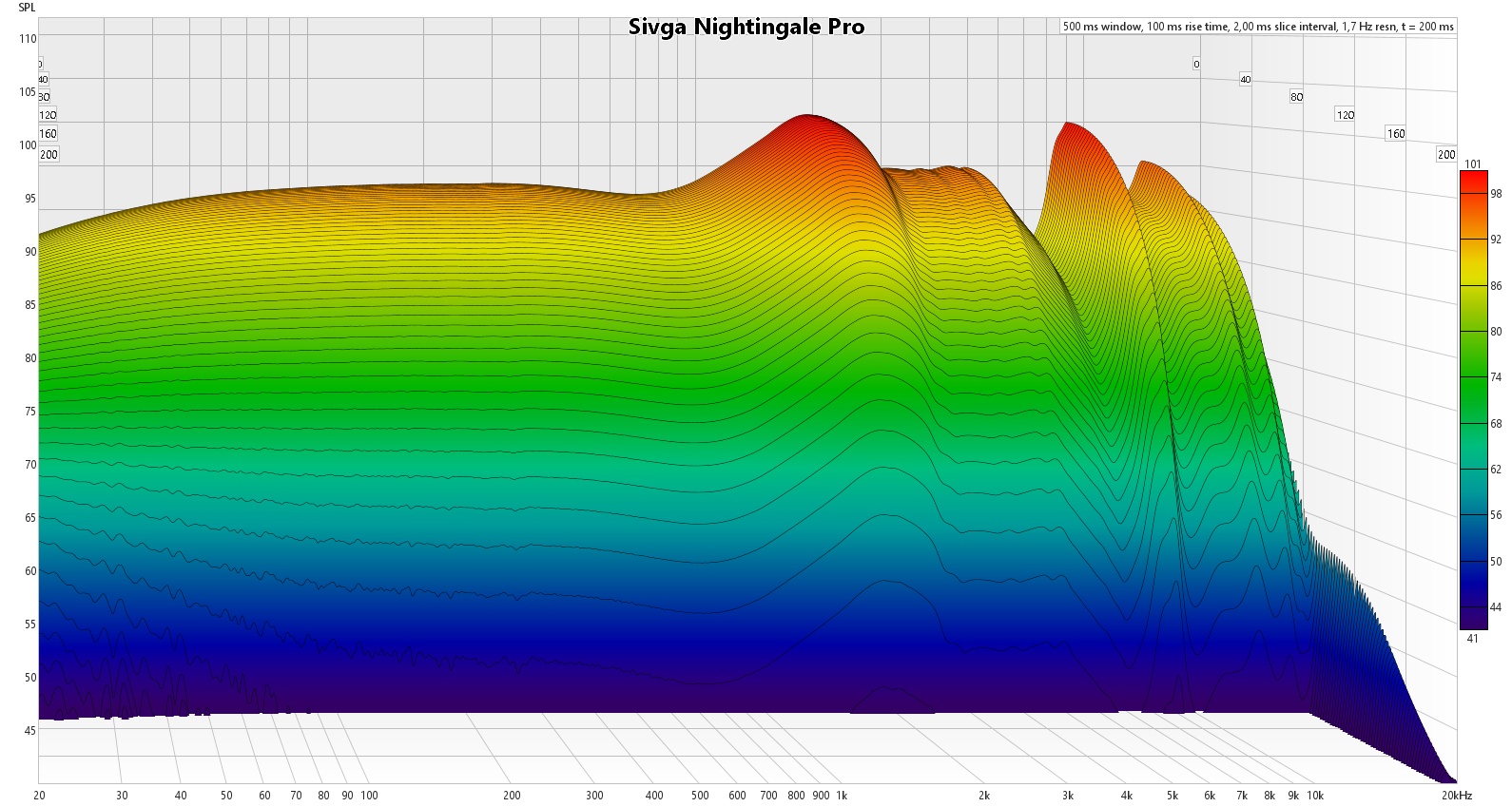Click the 41 minimum value below the color legend
Viewport: 1512px width, 807px height.
[1473, 639]
